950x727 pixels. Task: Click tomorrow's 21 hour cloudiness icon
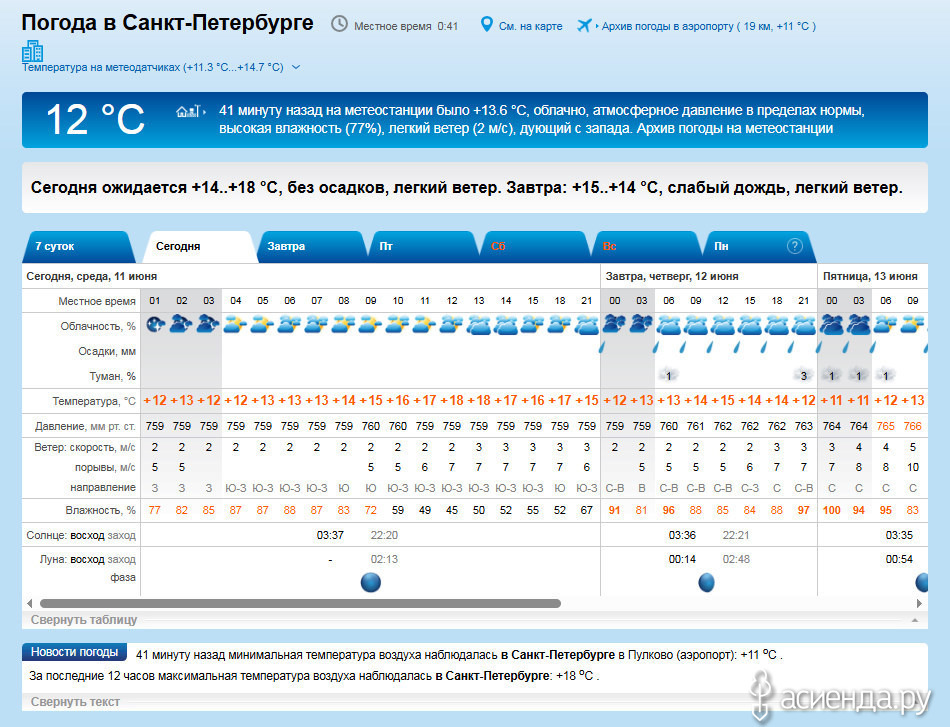803,325
